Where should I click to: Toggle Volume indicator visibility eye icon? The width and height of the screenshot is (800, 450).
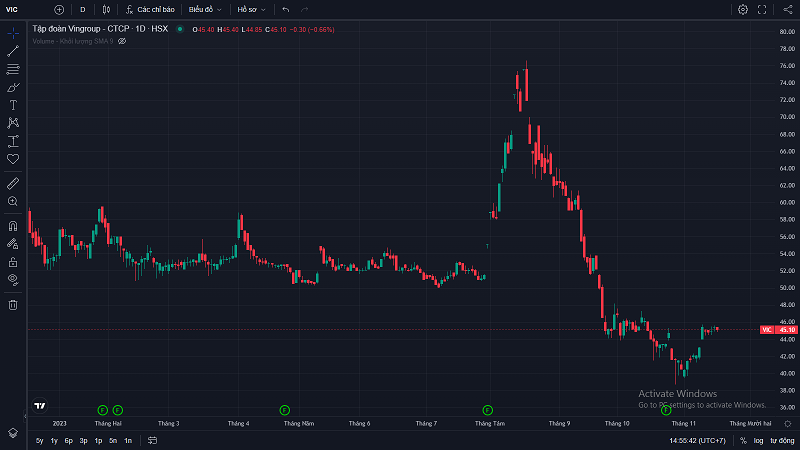122,41
